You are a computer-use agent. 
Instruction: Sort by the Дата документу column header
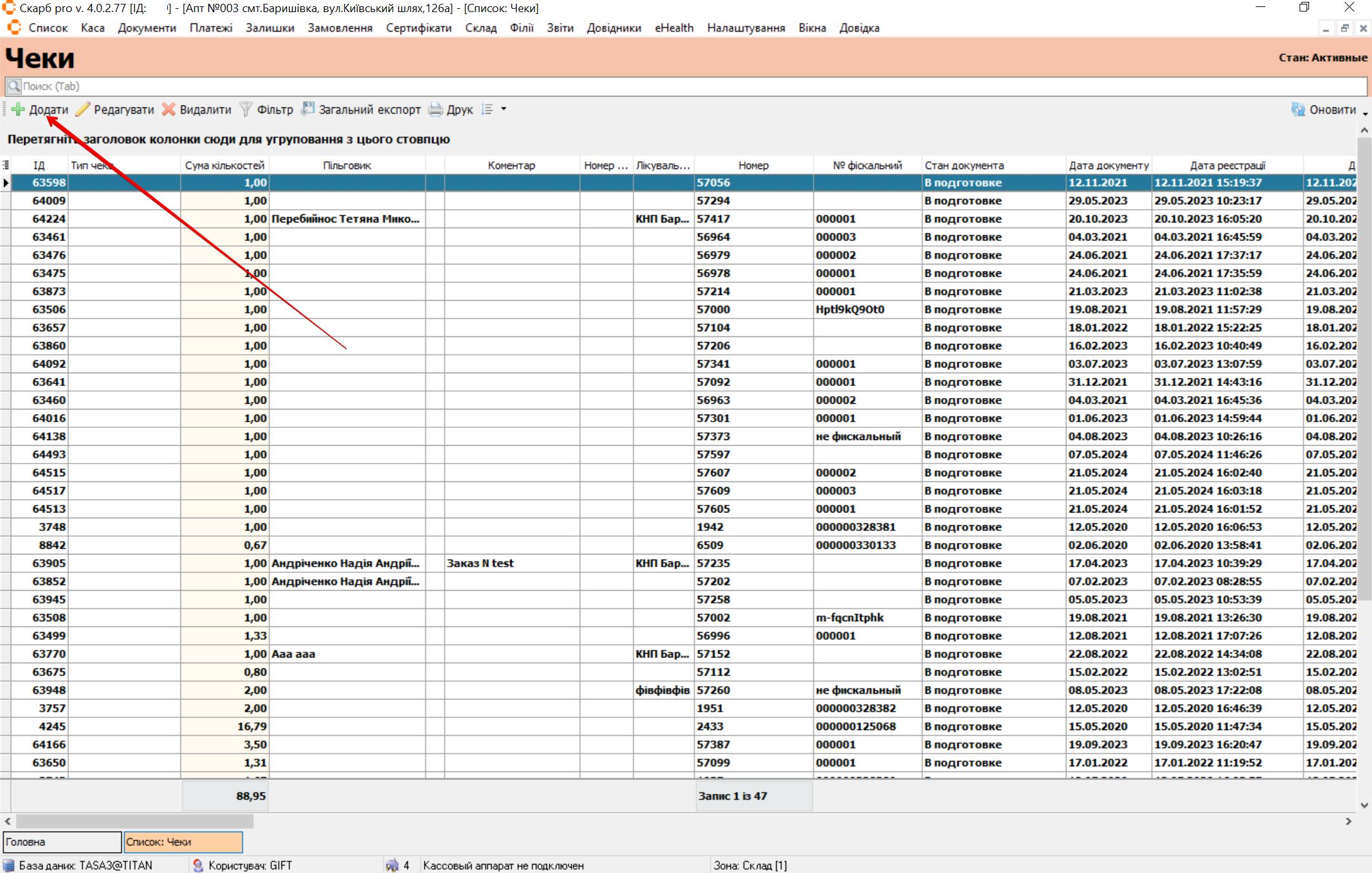click(1108, 165)
